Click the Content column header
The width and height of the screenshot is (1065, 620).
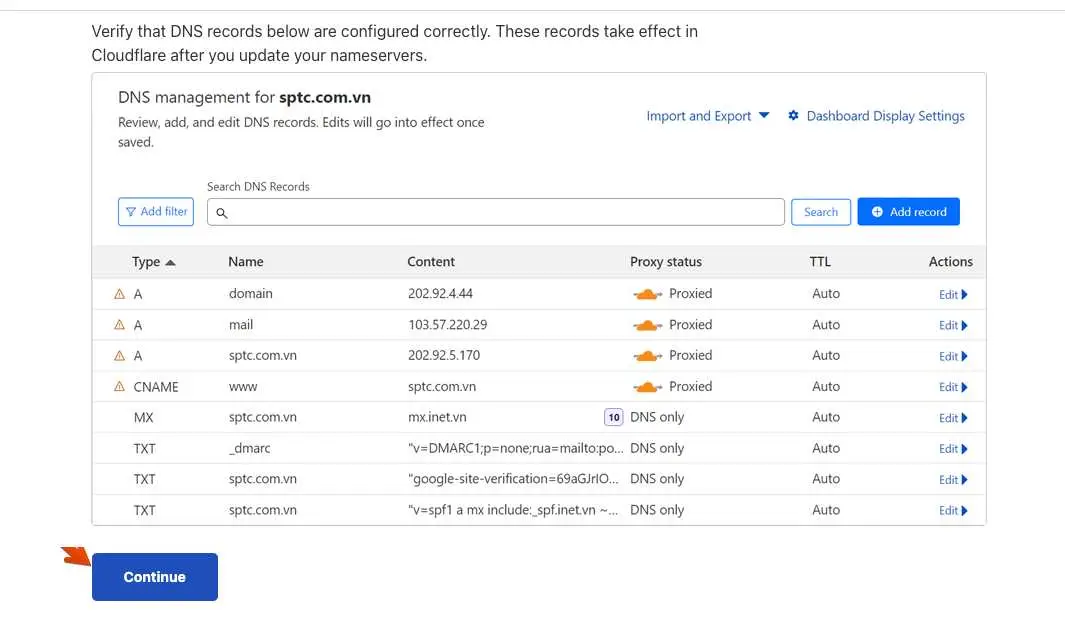click(x=431, y=261)
